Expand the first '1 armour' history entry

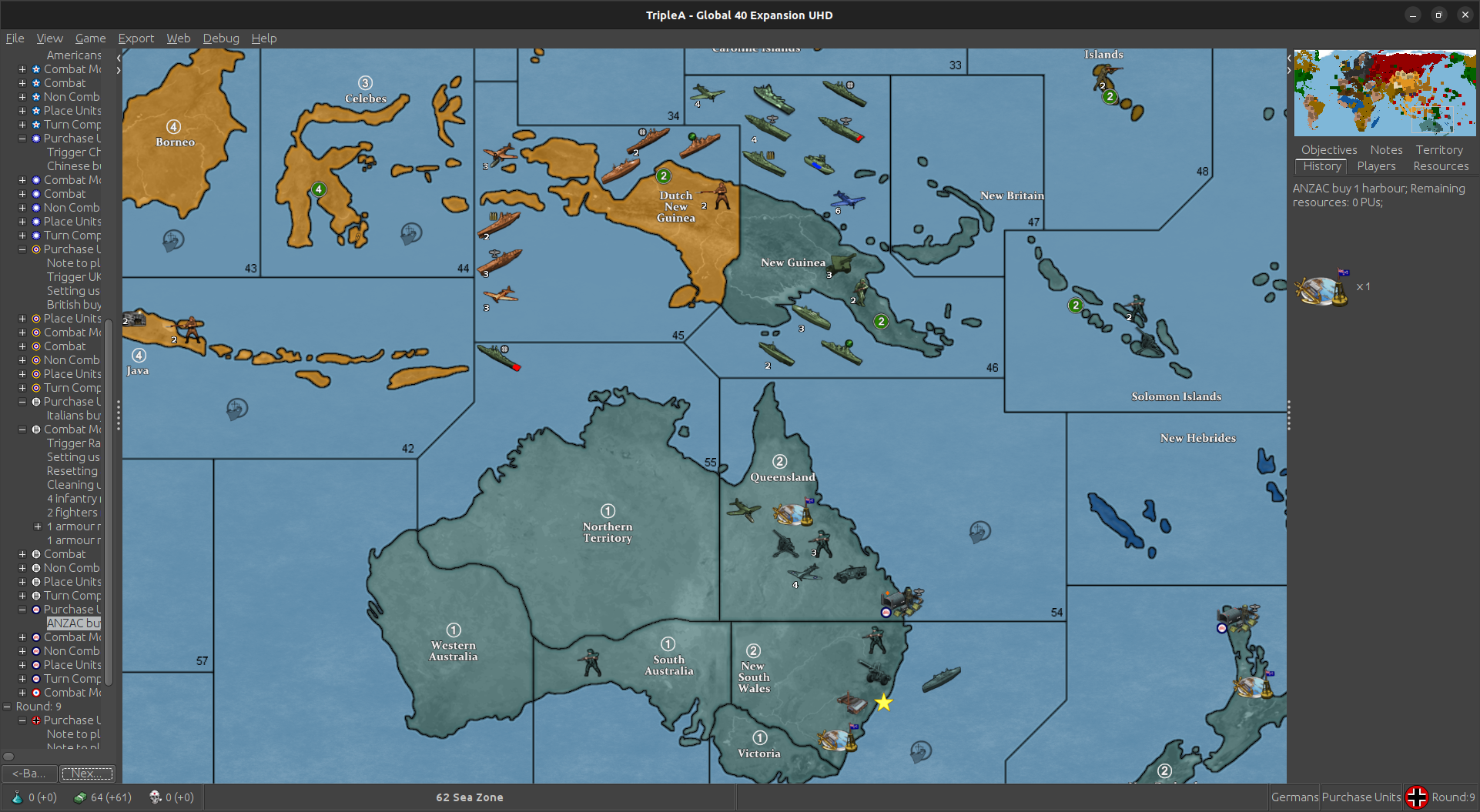[38, 526]
